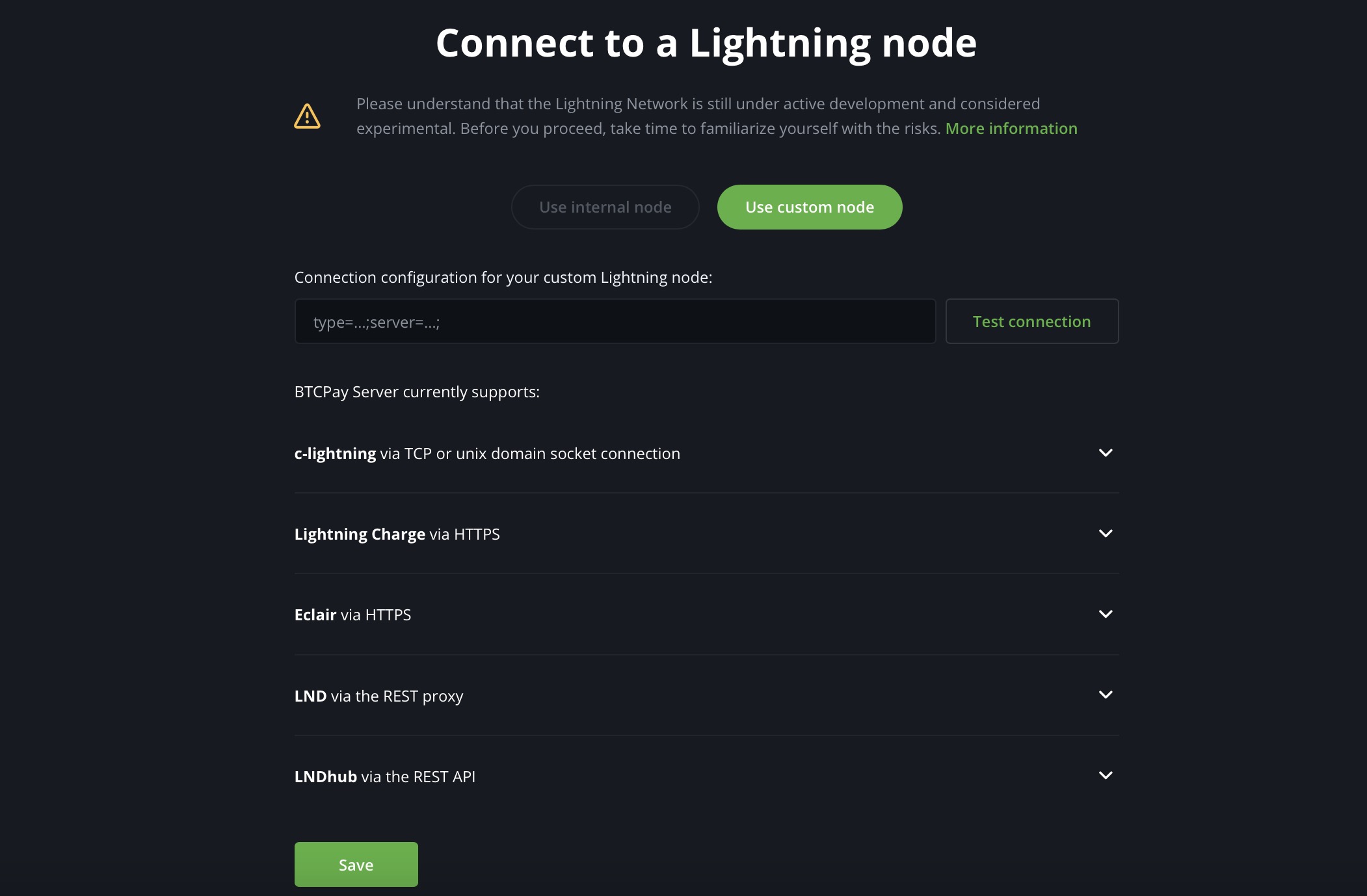Expand the LND REST proxy chevron
The width and height of the screenshot is (1367, 896).
1106,694
